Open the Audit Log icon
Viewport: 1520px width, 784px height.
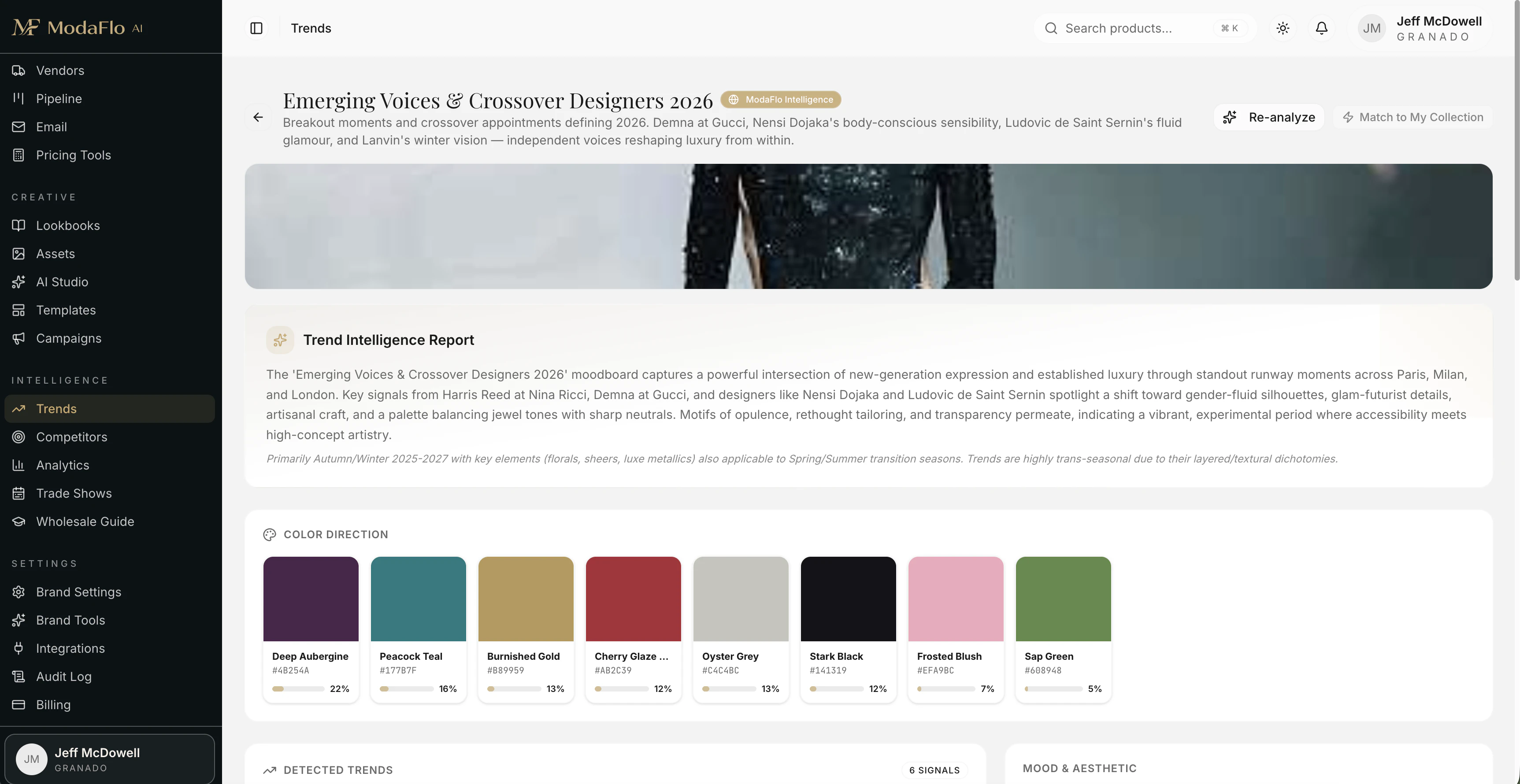(x=19, y=677)
